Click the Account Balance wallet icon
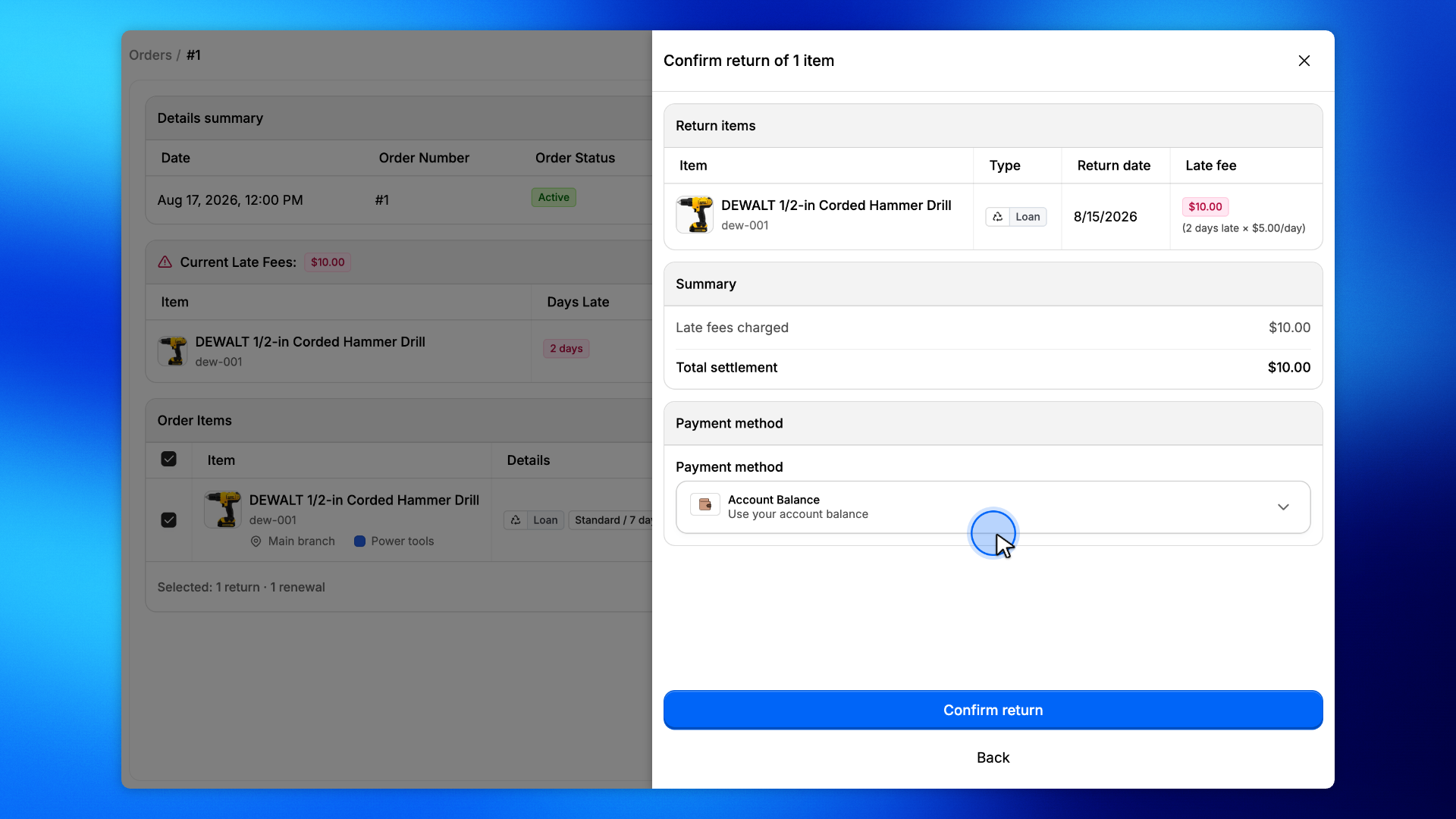The width and height of the screenshot is (1456, 819). 704,504
